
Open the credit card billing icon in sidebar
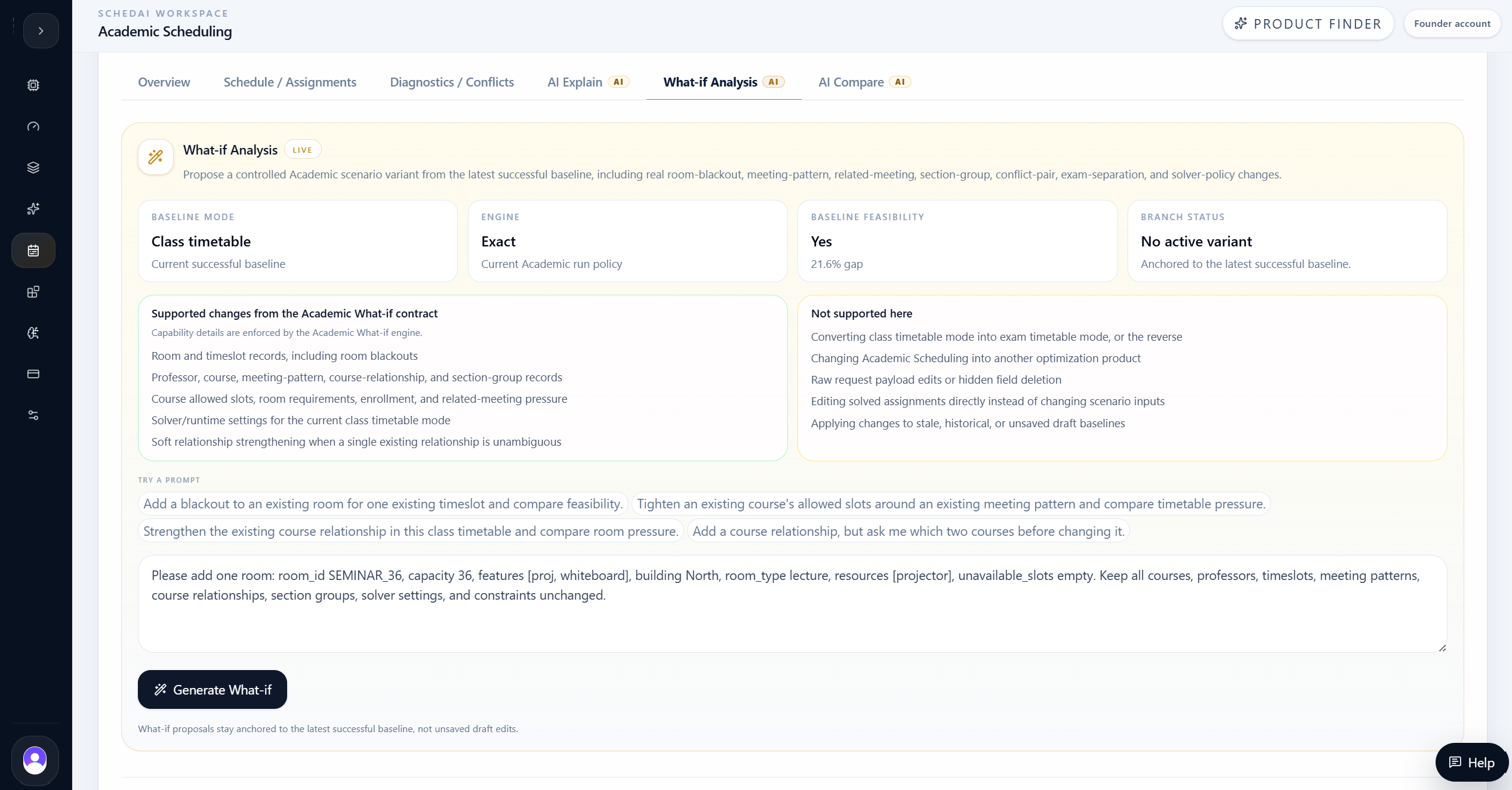pos(33,374)
